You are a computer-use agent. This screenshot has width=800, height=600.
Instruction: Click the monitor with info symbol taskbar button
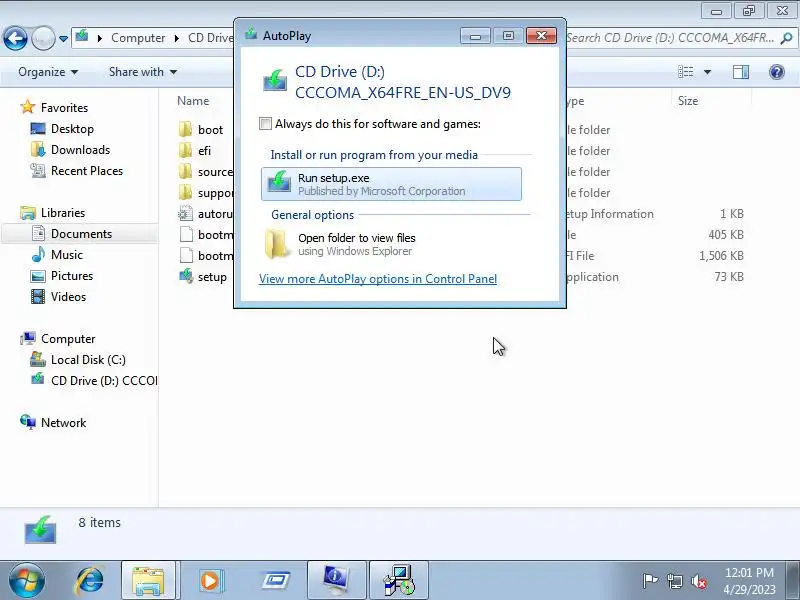[336, 580]
